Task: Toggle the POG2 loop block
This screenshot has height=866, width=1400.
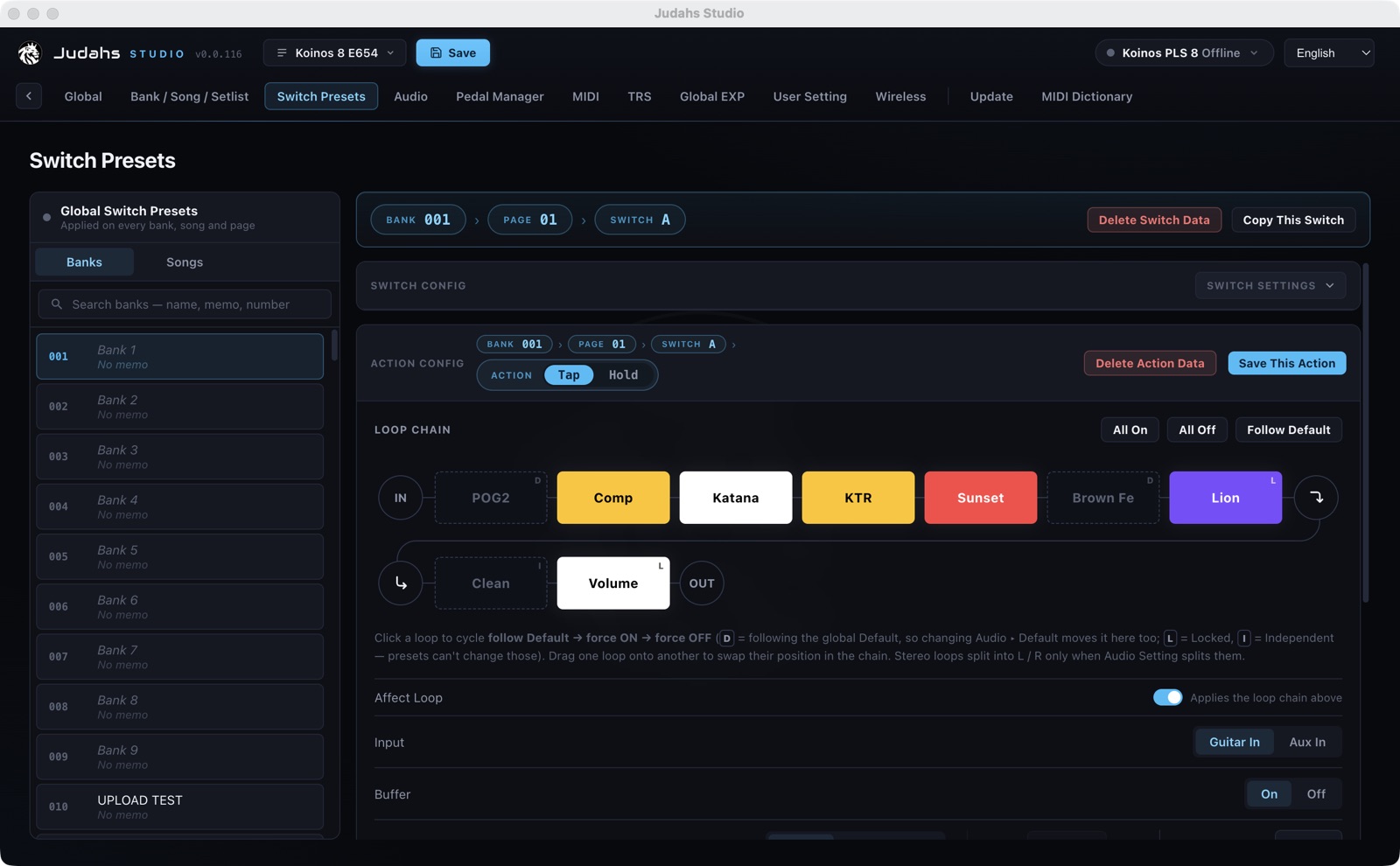Action: pyautogui.click(x=491, y=498)
